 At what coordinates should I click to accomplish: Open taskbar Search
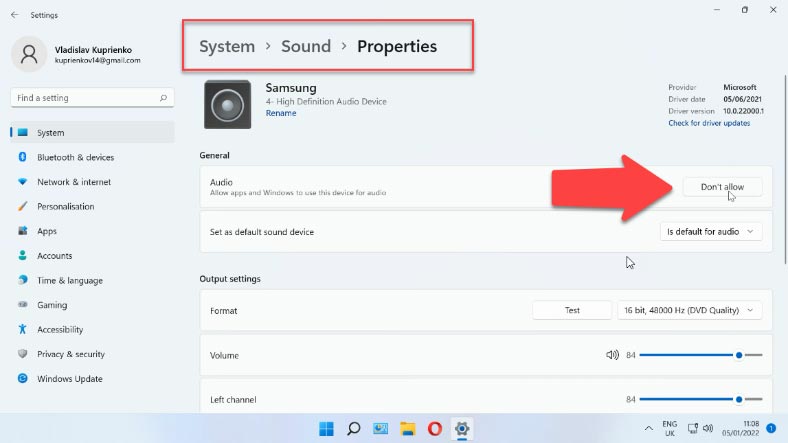pos(353,429)
